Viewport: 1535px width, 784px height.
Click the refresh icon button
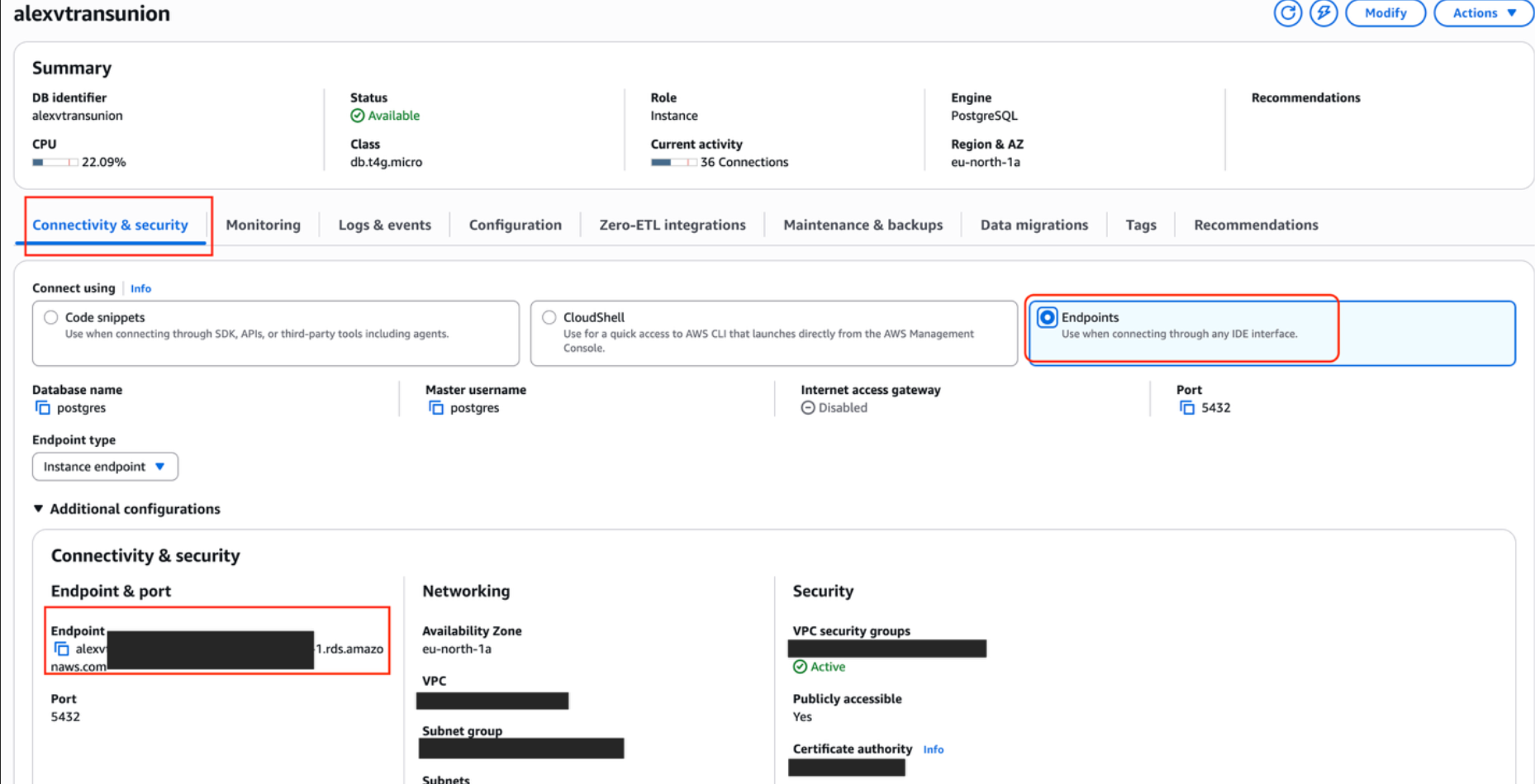pos(1287,13)
